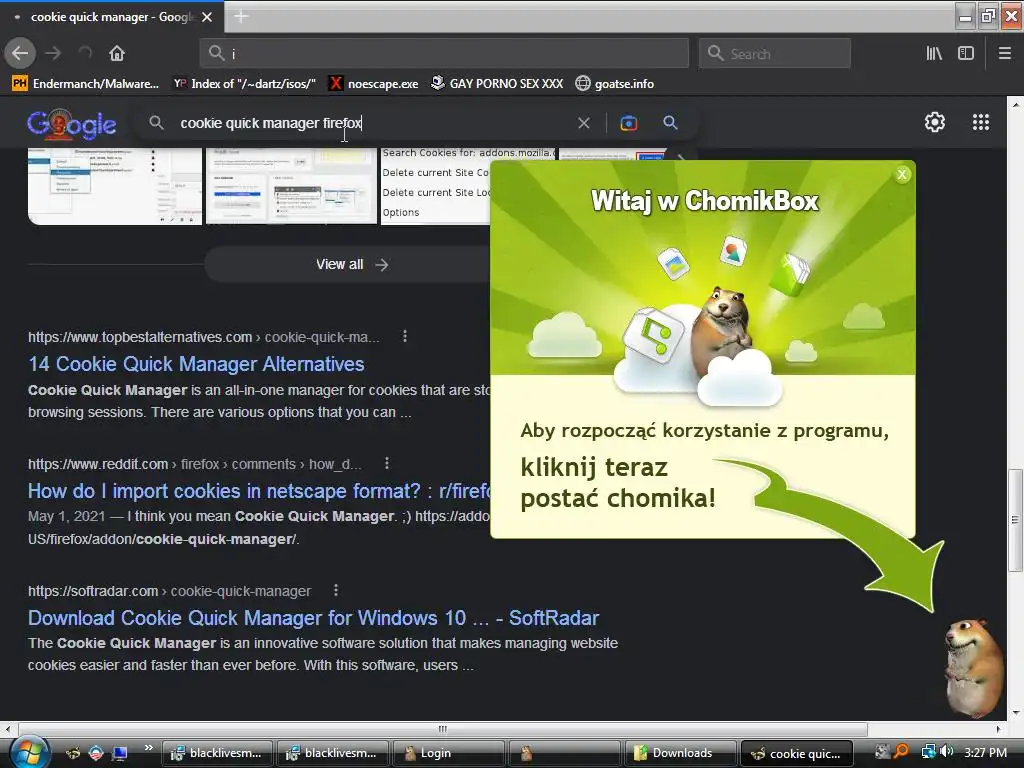Select the cookie quick manager tab
The width and height of the screenshot is (1024, 768).
[x=112, y=17]
